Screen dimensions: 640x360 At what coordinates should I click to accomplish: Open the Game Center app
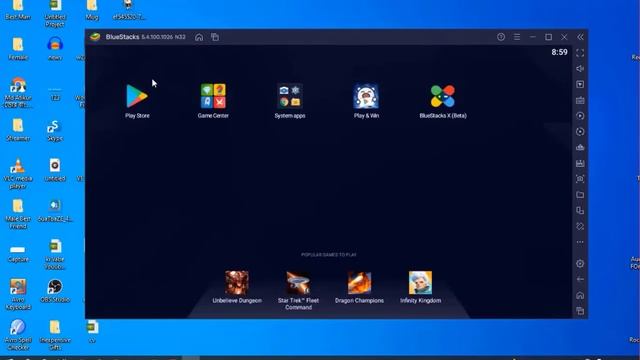pyautogui.click(x=213, y=96)
